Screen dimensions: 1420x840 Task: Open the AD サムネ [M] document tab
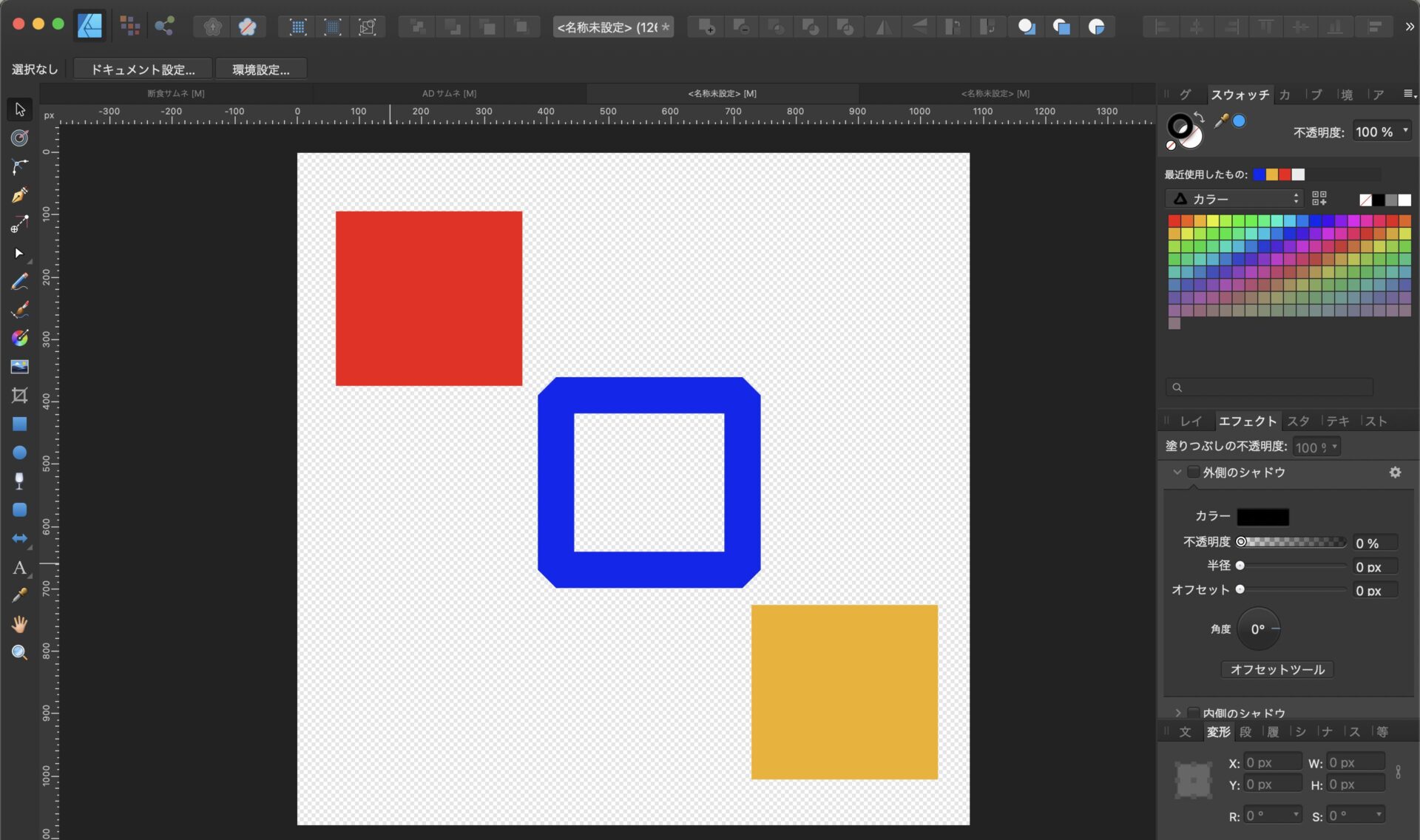[x=449, y=93]
